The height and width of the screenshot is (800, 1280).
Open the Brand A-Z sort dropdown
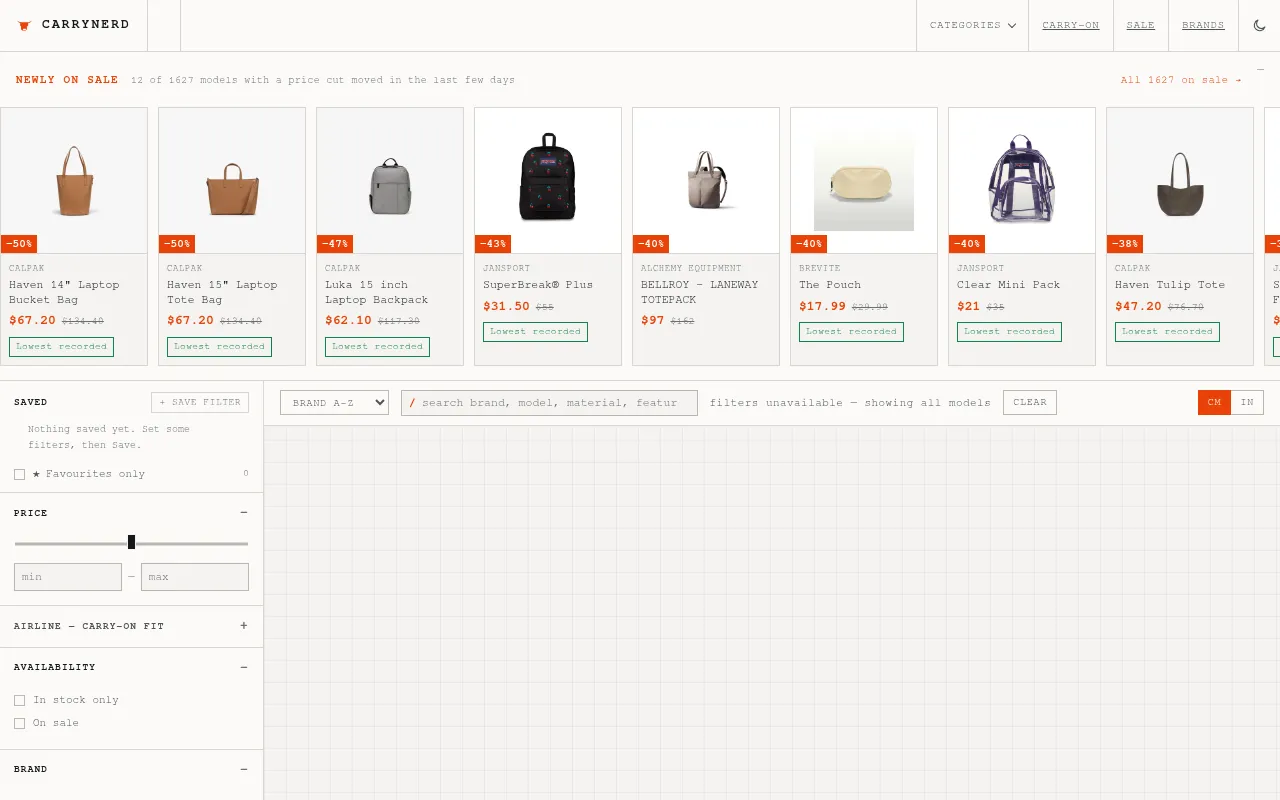click(x=334, y=402)
